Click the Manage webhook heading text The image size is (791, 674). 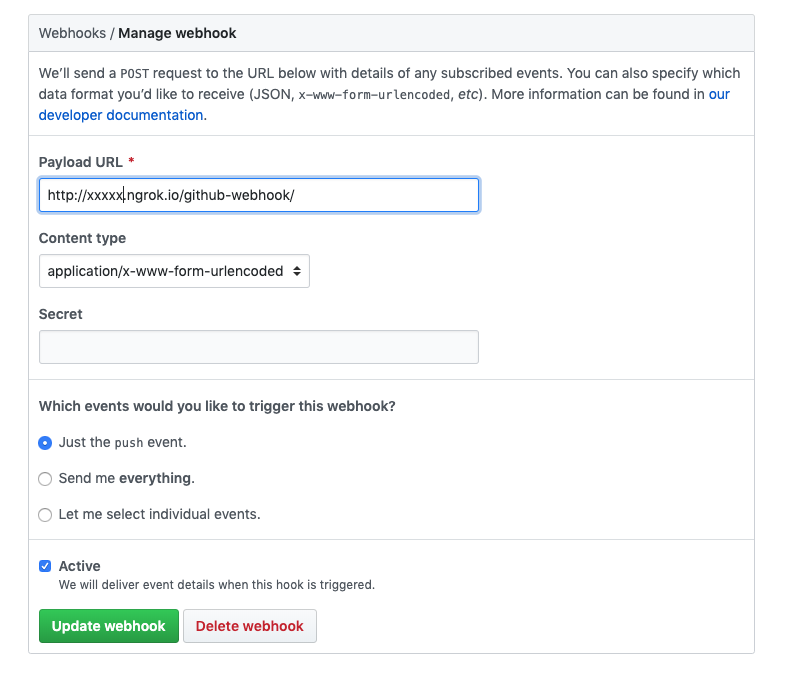(x=177, y=33)
